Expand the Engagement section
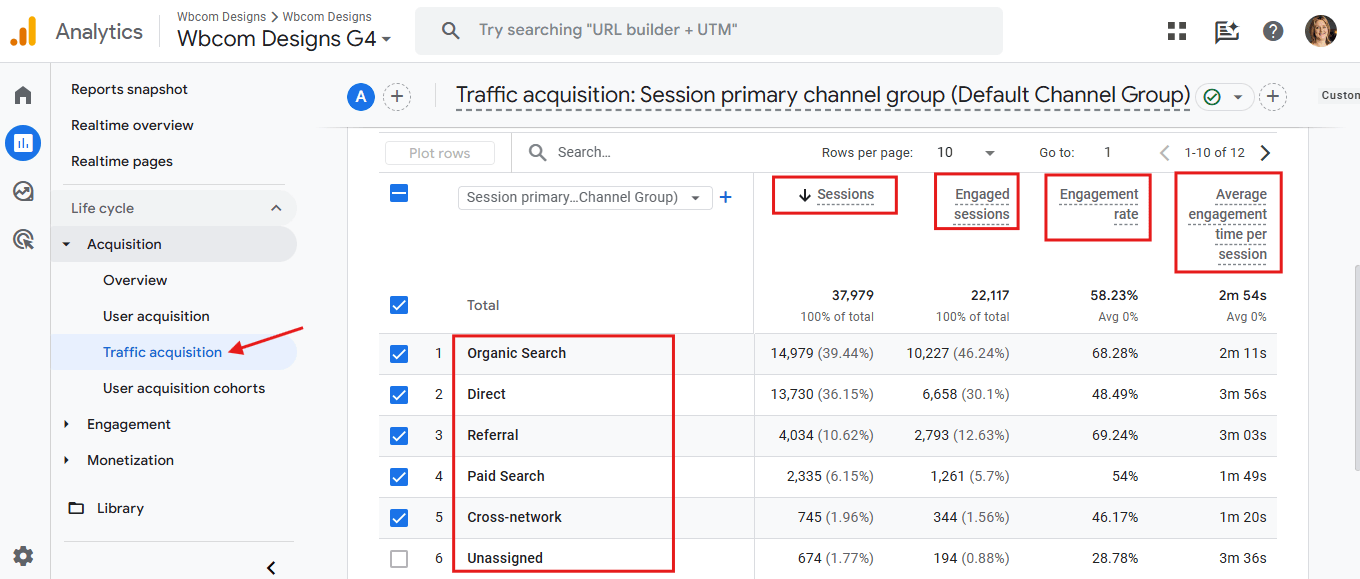The image size is (1360, 579). point(128,423)
